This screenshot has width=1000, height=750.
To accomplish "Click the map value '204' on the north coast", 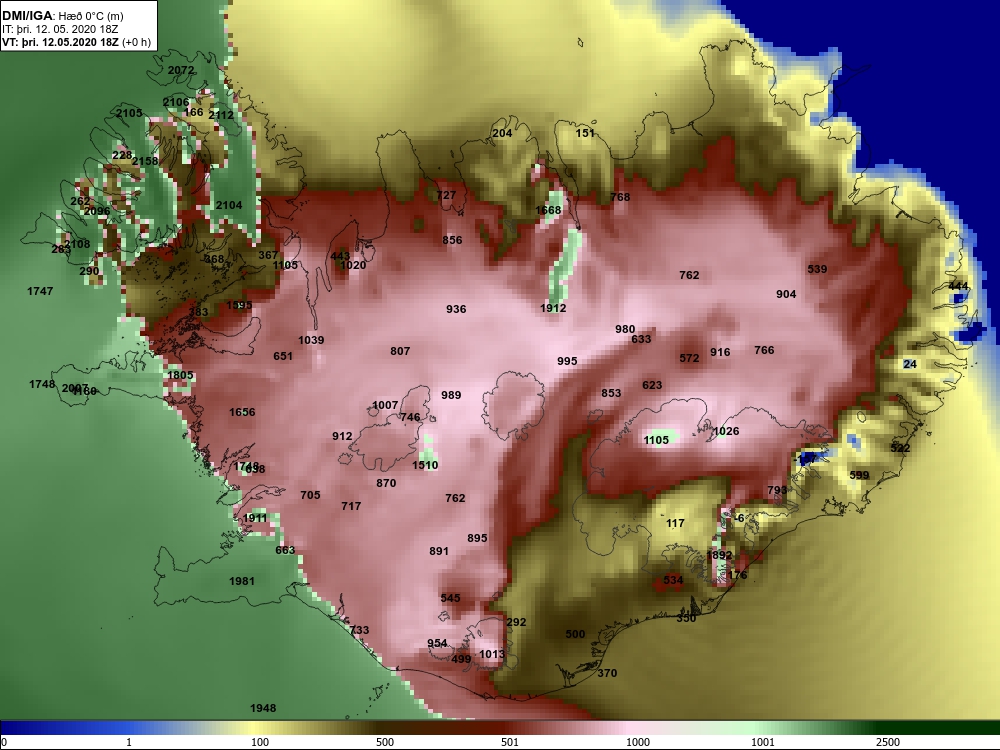I will click(503, 133).
